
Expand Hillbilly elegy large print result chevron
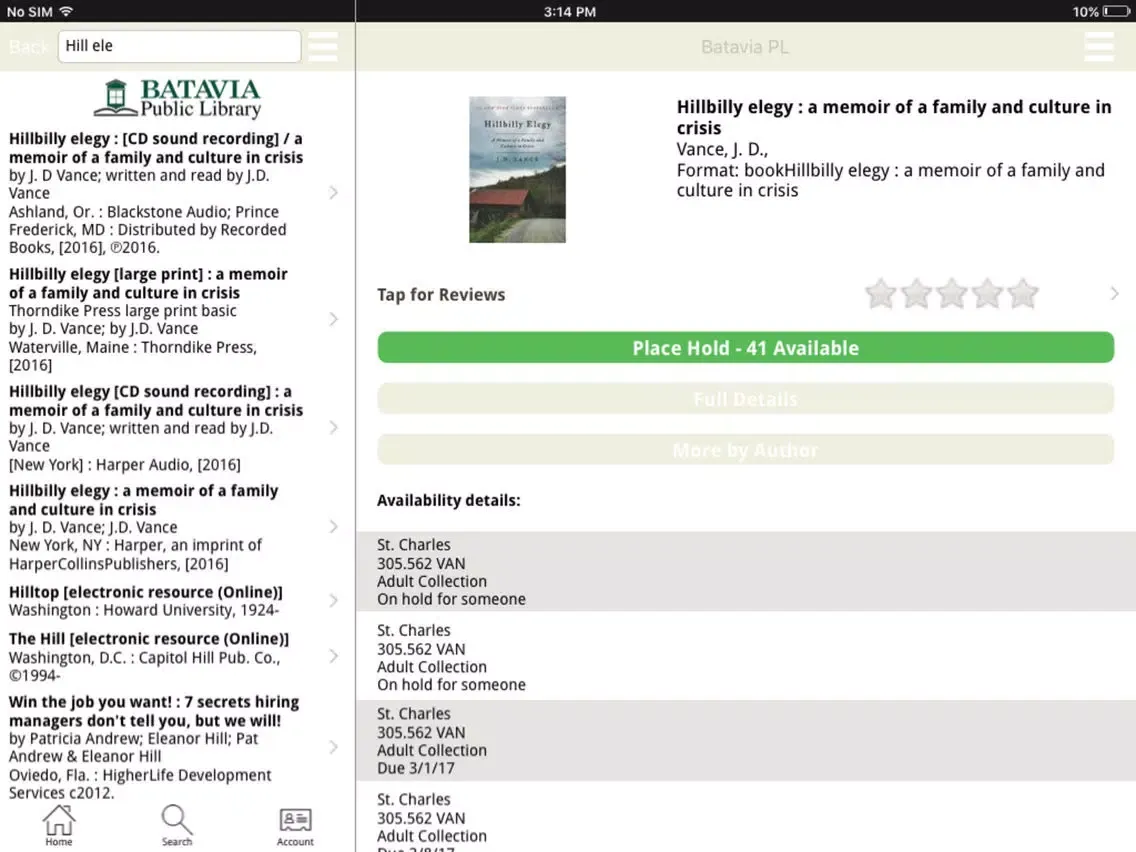333,320
